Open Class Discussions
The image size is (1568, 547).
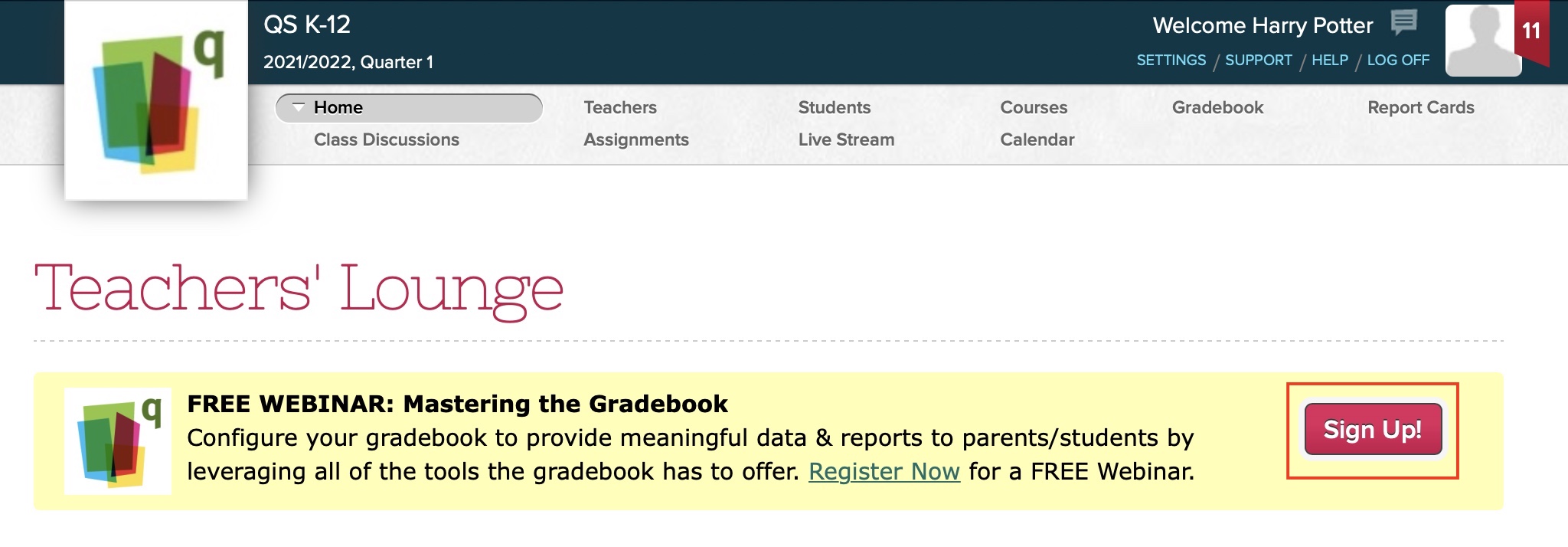(386, 139)
